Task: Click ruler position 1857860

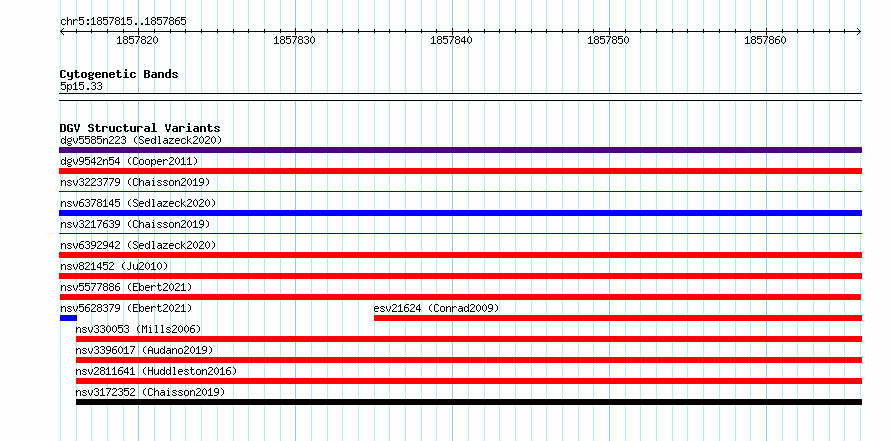Action: tap(765, 40)
